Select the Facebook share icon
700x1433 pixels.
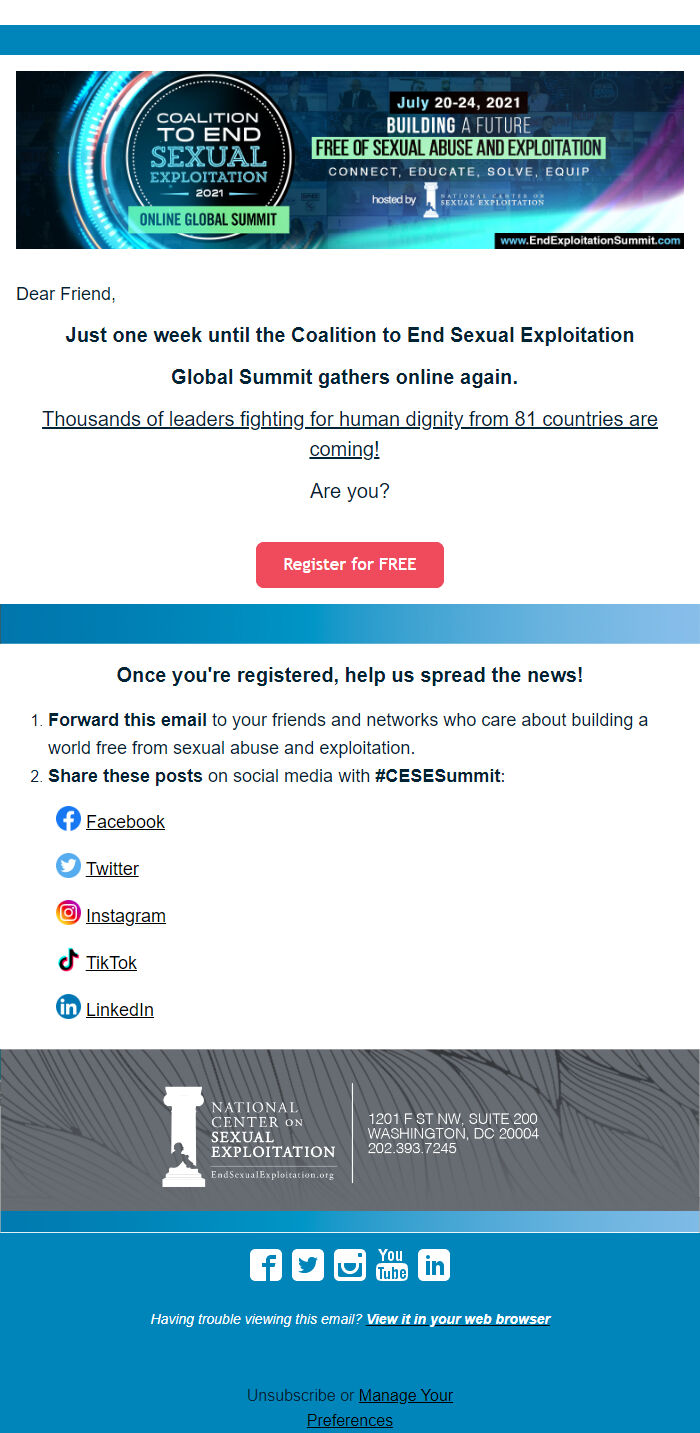[x=68, y=818]
